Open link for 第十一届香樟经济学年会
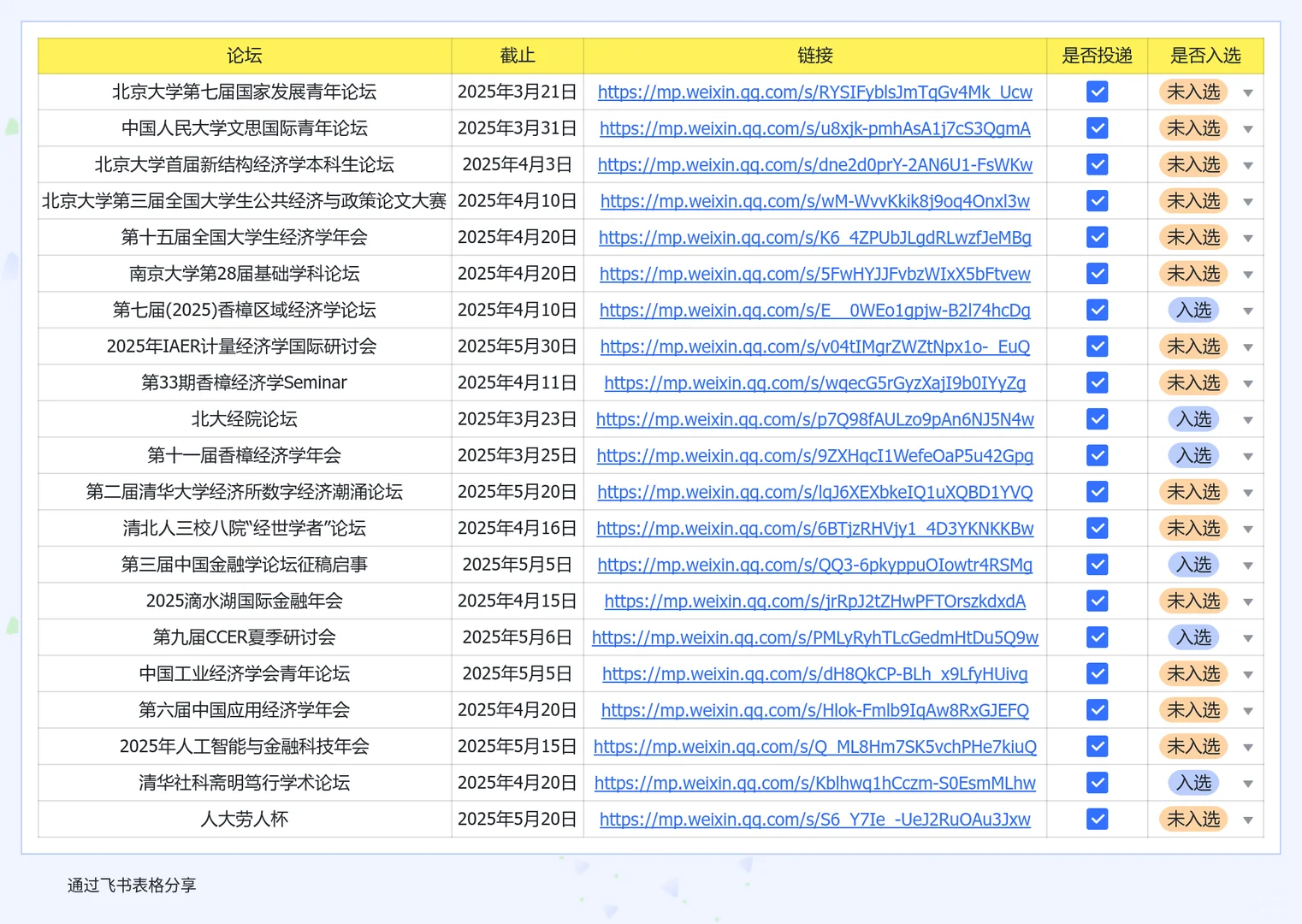Screen dimensions: 1302x924 (x=814, y=455)
